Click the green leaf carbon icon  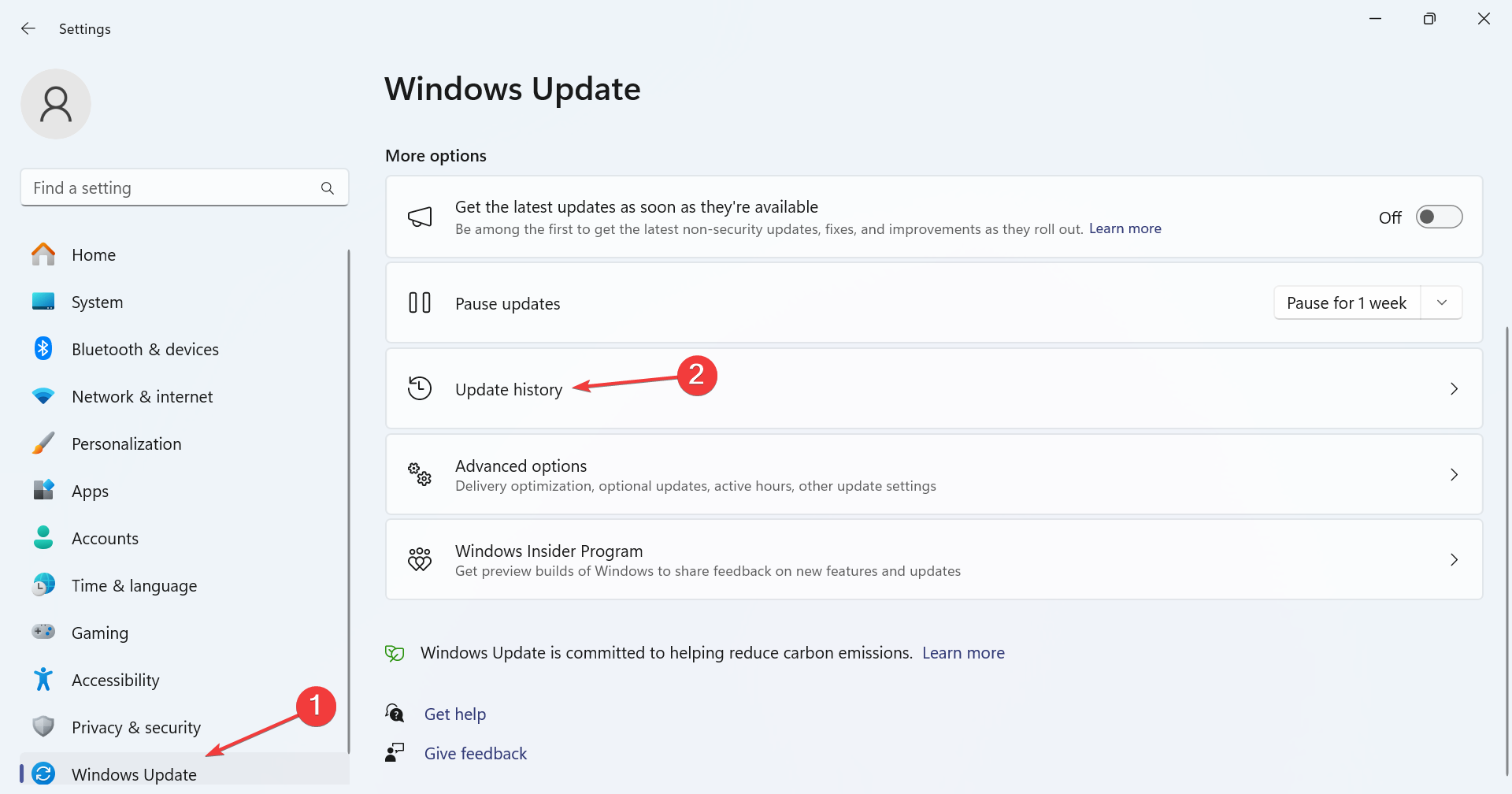pos(395,653)
